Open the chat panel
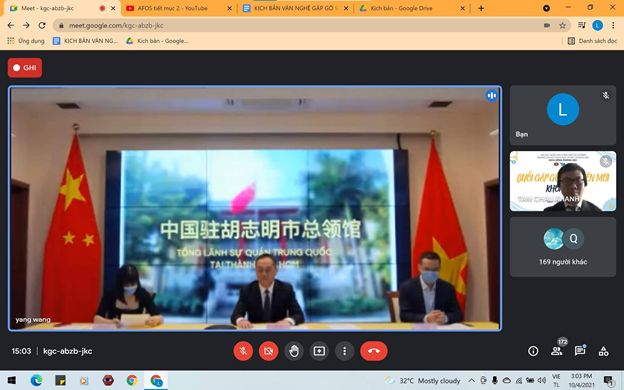Screen dimensions: 624x390 (580, 351)
